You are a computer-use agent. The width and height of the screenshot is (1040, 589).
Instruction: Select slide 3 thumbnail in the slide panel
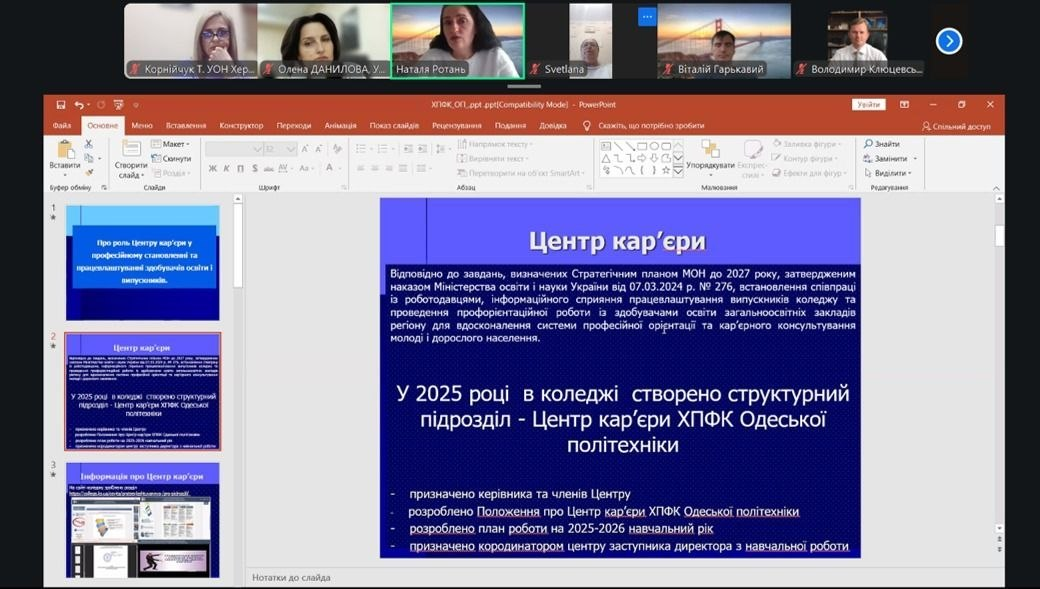(x=145, y=520)
